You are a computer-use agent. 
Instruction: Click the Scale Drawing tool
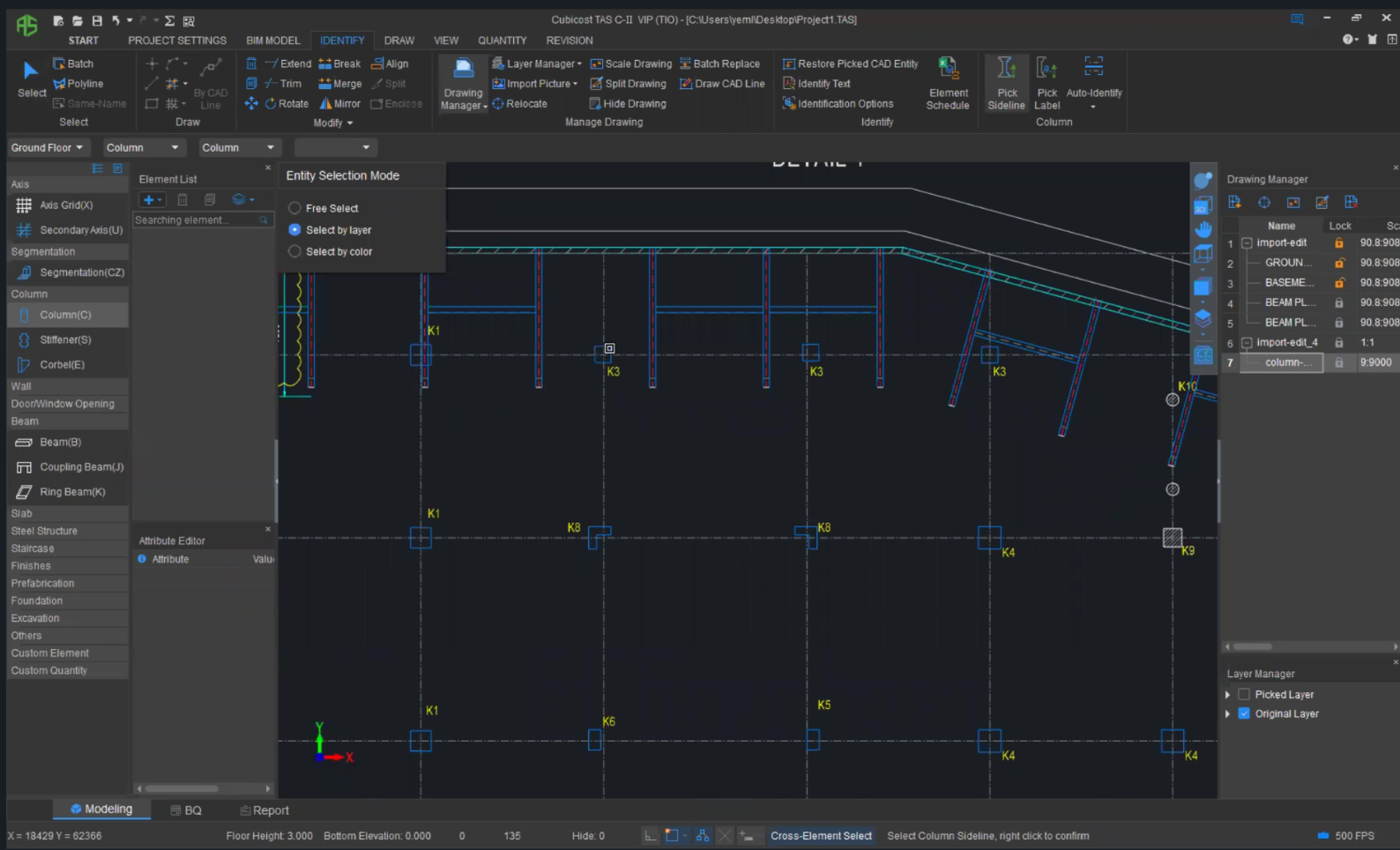pyautogui.click(x=631, y=64)
